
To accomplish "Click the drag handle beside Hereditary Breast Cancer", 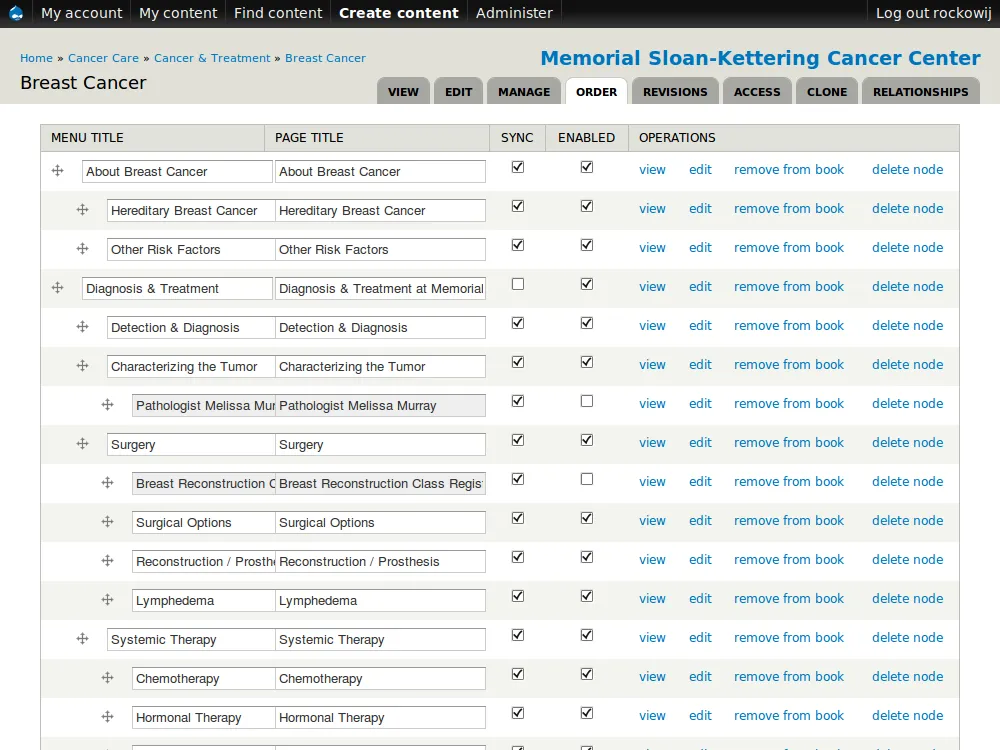I will (x=82, y=209).
